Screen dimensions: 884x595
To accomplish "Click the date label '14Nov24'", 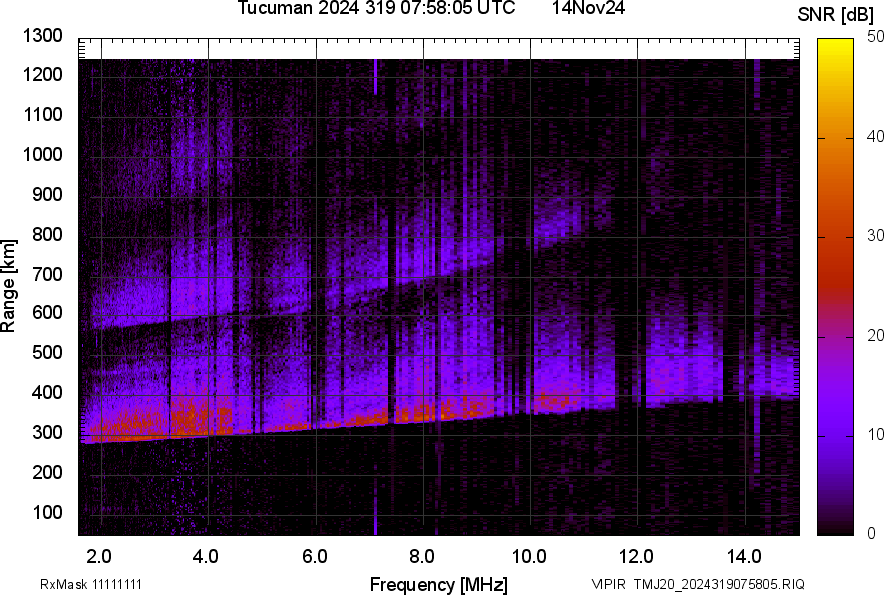I will (x=588, y=8).
